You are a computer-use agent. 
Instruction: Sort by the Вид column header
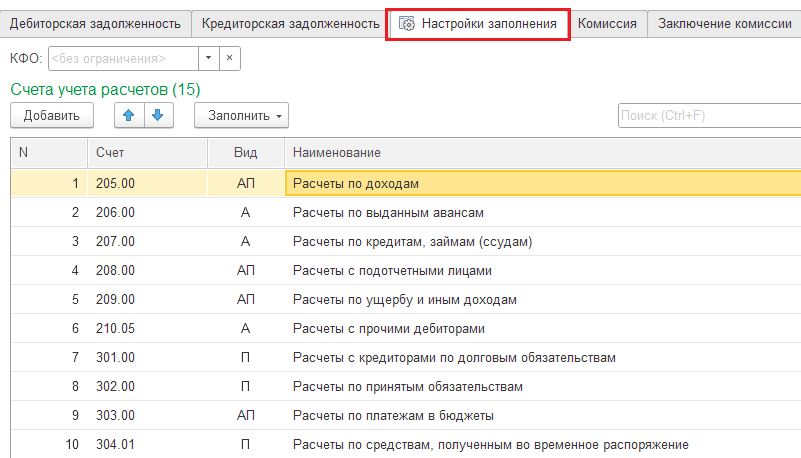[246, 153]
